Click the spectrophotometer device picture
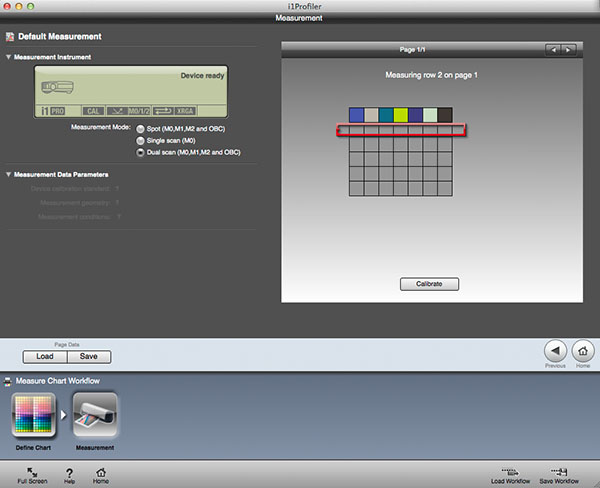This screenshot has width=600, height=488. click(57, 87)
